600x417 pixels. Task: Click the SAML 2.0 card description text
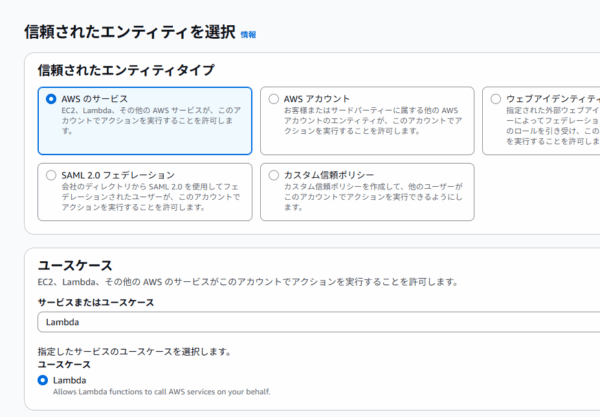151,197
